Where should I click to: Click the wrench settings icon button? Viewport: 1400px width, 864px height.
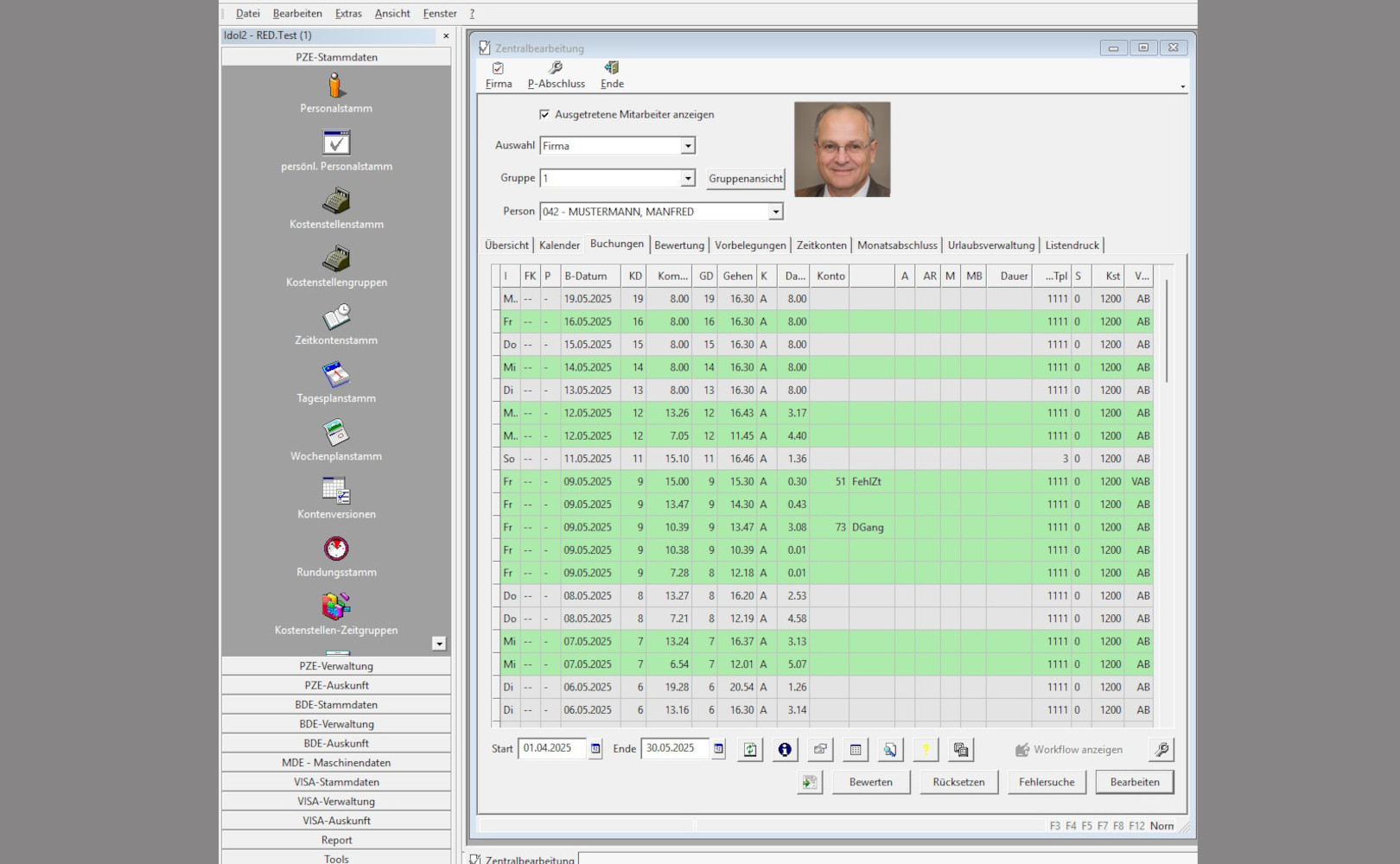(1161, 750)
